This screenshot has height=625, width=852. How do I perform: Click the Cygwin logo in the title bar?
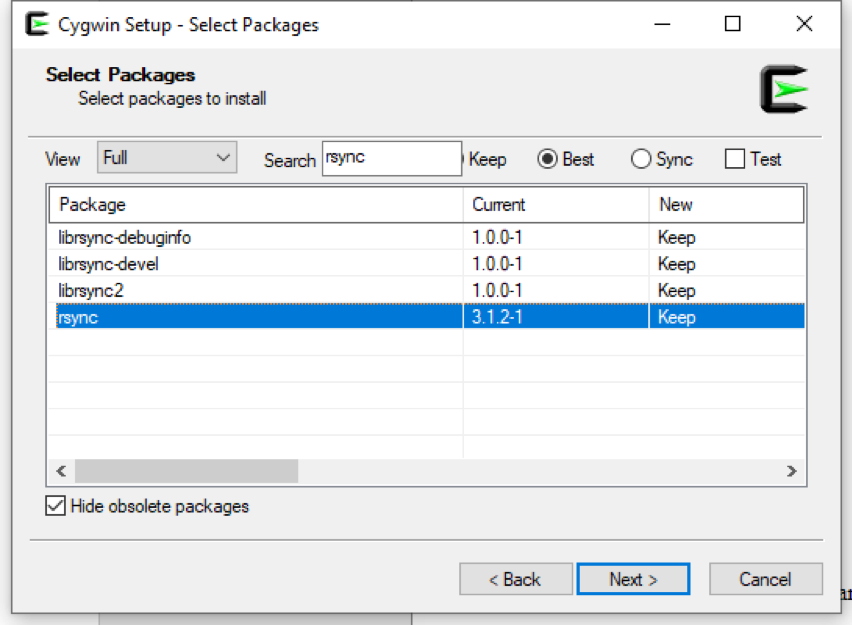(37, 24)
